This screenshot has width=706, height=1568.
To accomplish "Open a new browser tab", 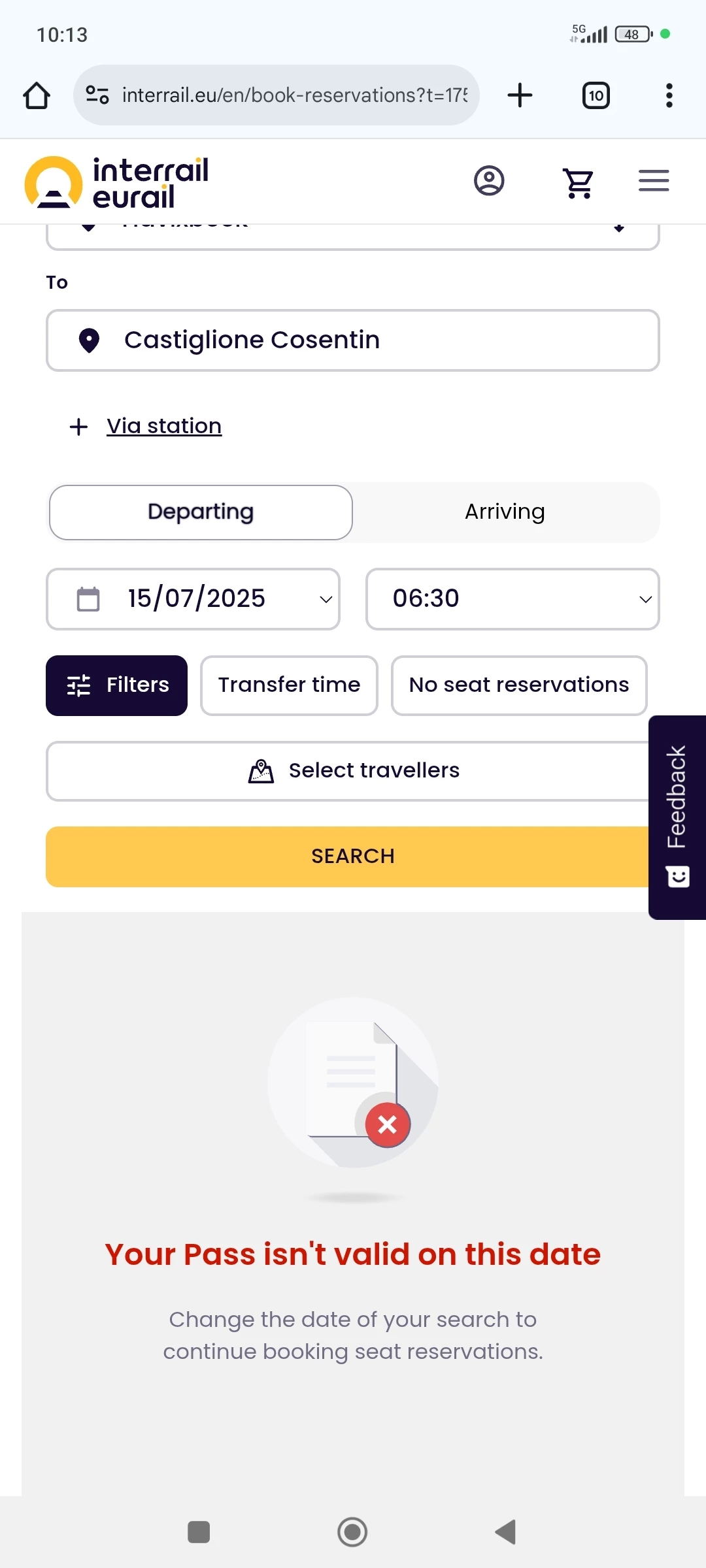I will tap(520, 95).
